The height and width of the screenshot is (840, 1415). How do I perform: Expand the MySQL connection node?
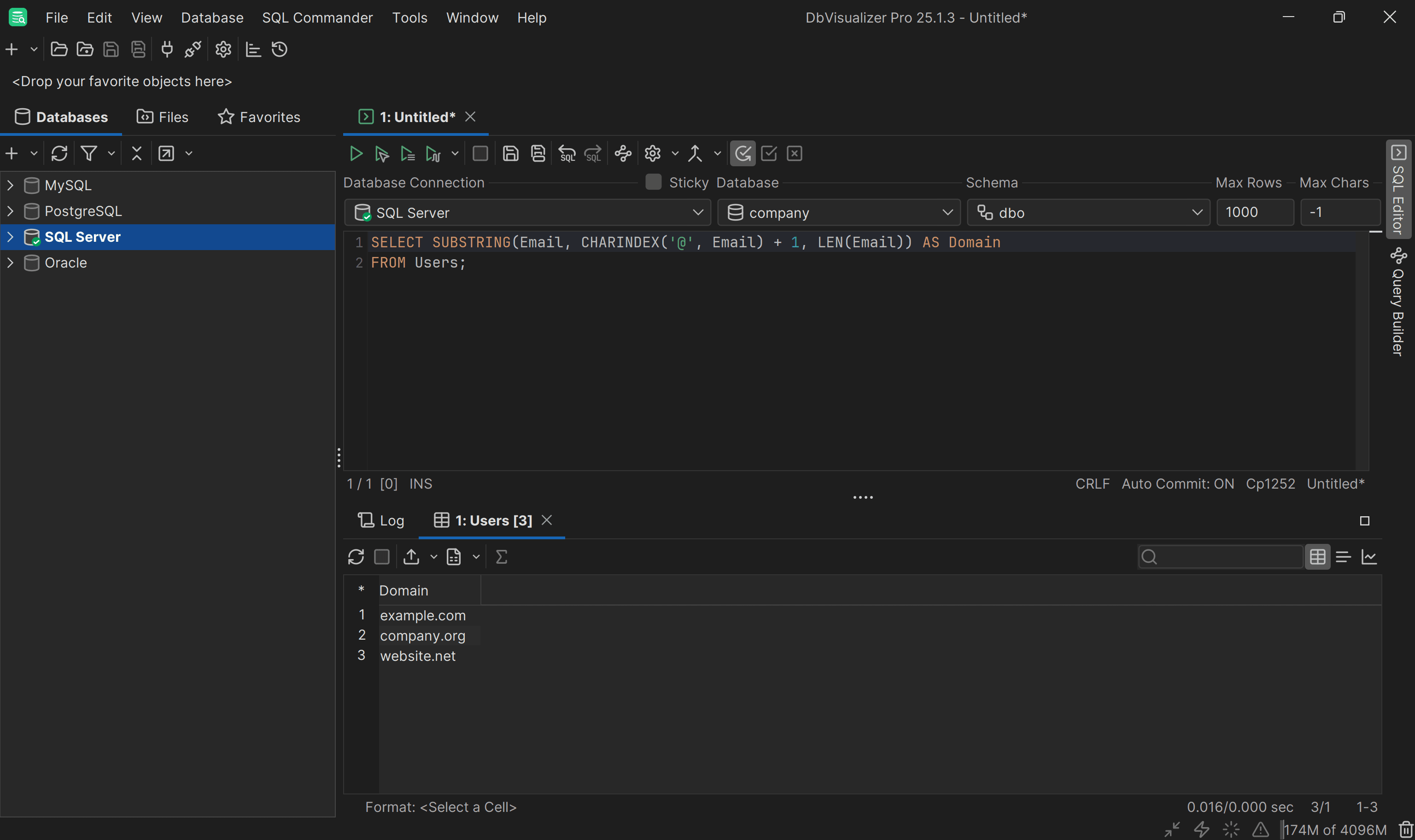tap(10, 185)
